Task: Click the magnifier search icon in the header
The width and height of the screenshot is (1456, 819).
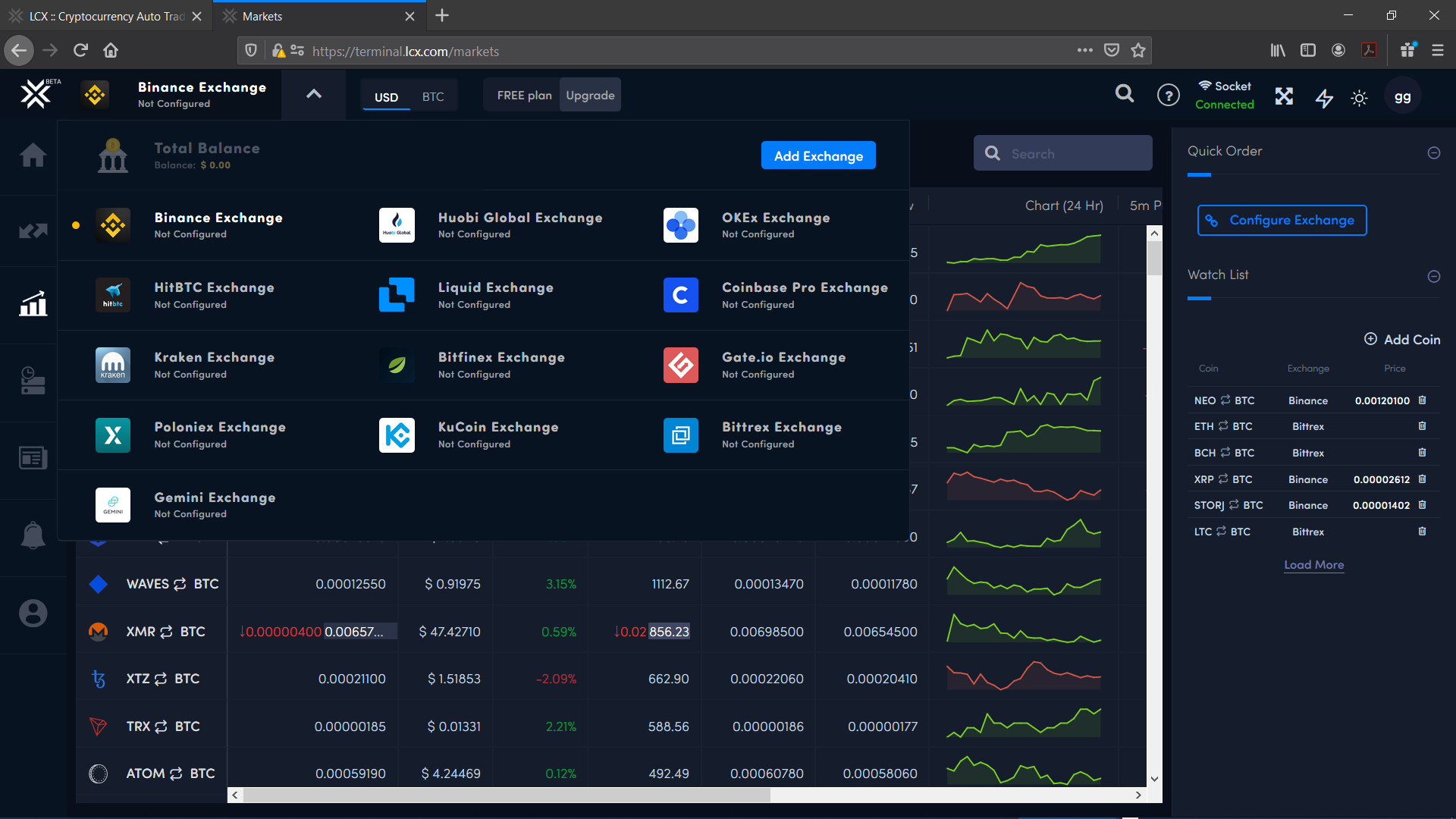Action: coord(1125,94)
